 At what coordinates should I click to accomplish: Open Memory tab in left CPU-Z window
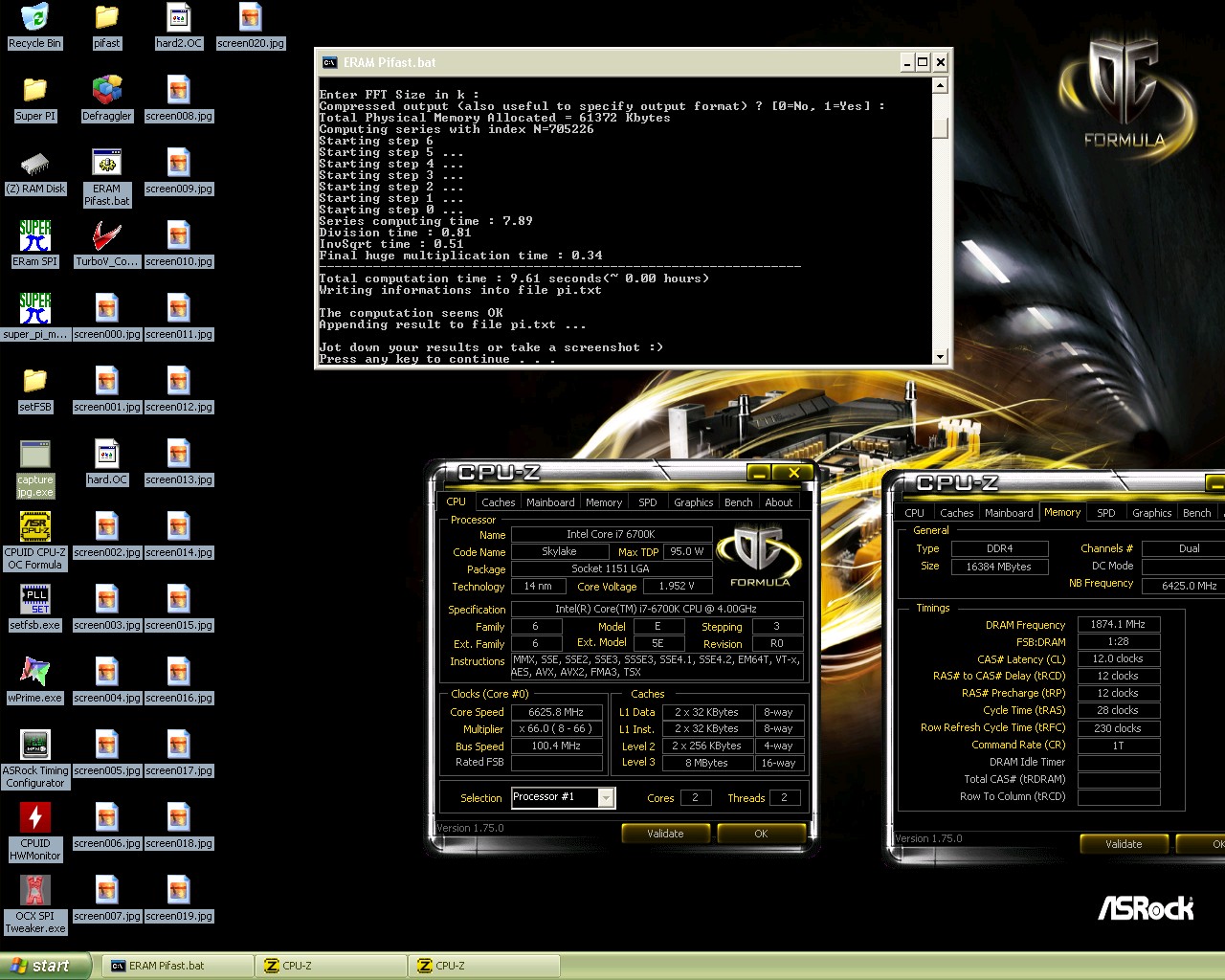point(604,501)
